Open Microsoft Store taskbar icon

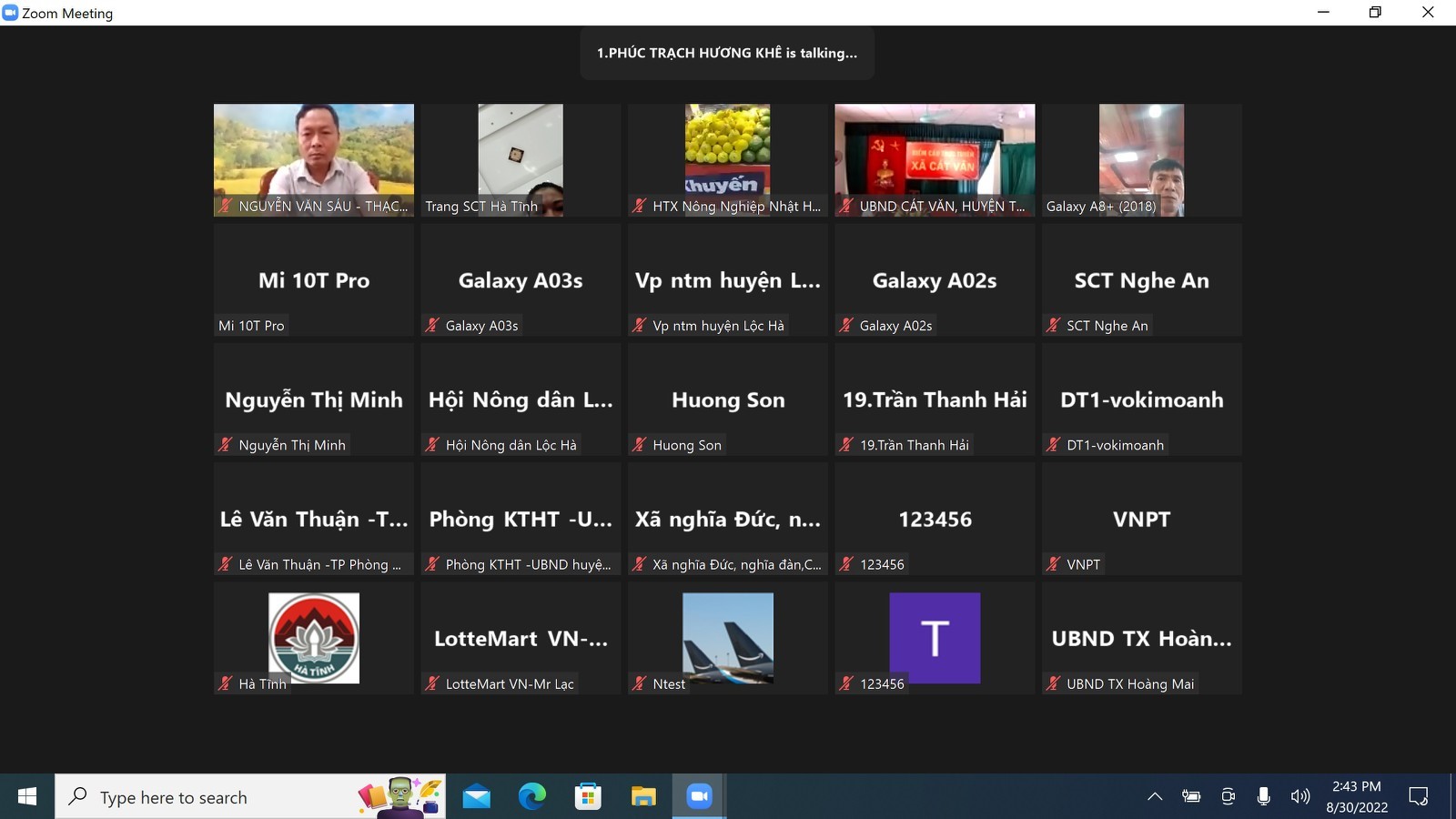click(x=588, y=797)
